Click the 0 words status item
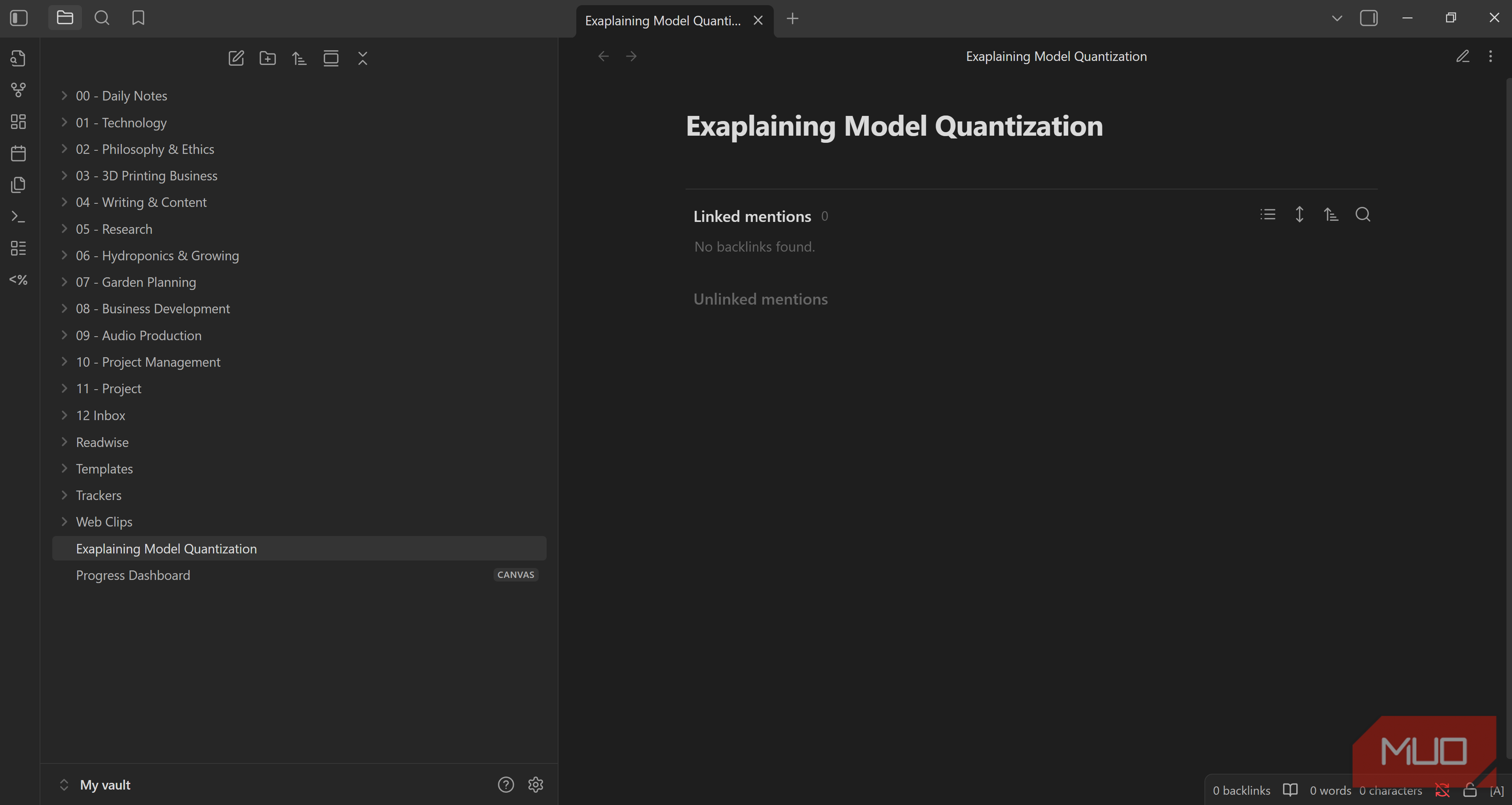The width and height of the screenshot is (1512, 805). (1331, 791)
